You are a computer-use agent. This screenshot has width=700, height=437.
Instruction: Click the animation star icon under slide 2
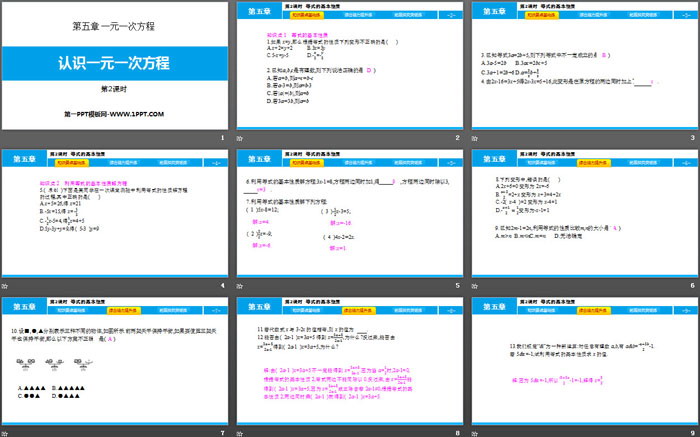click(x=243, y=138)
